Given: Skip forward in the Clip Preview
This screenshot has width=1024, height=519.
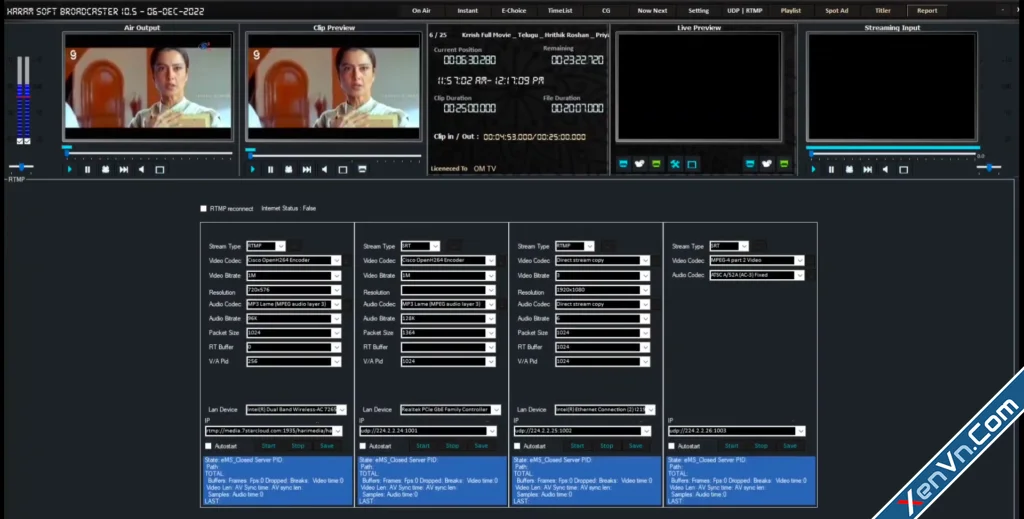Looking at the screenshot, I should click(x=306, y=170).
